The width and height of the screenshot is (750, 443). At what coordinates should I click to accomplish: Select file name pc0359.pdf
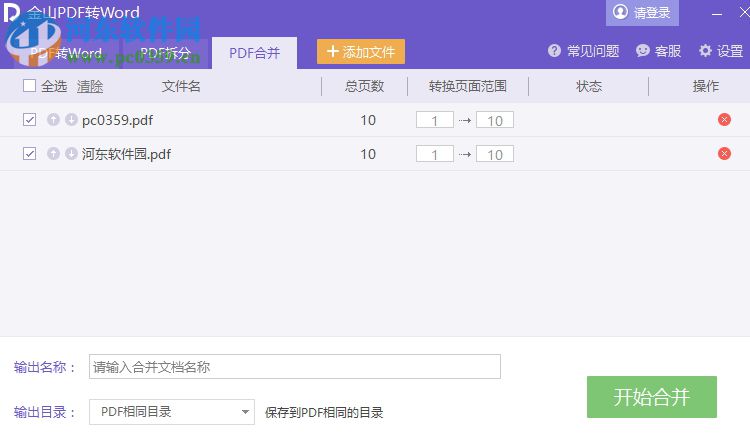[x=117, y=120]
